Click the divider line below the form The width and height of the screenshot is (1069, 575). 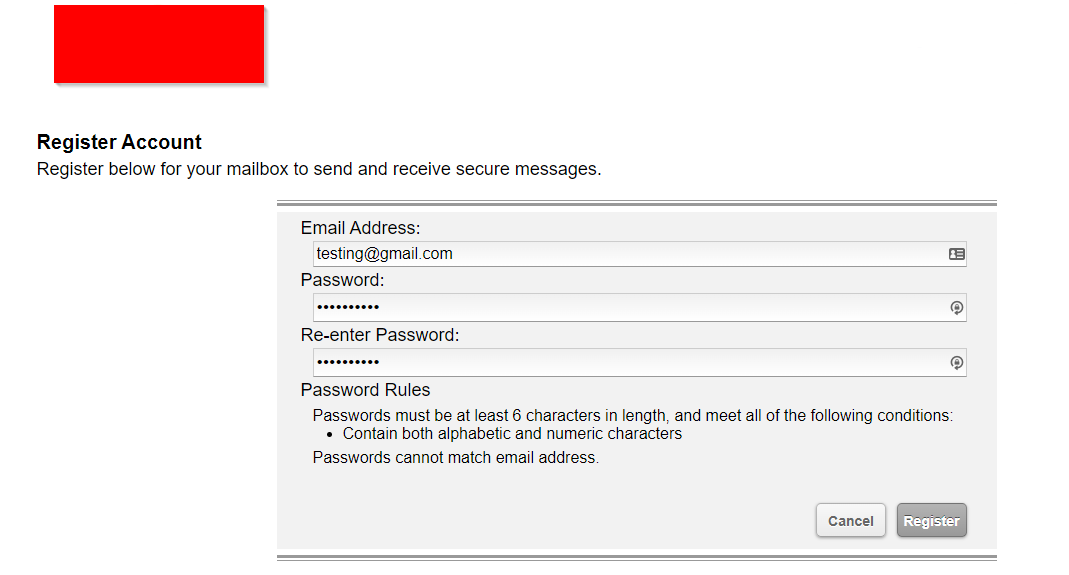coord(637,558)
